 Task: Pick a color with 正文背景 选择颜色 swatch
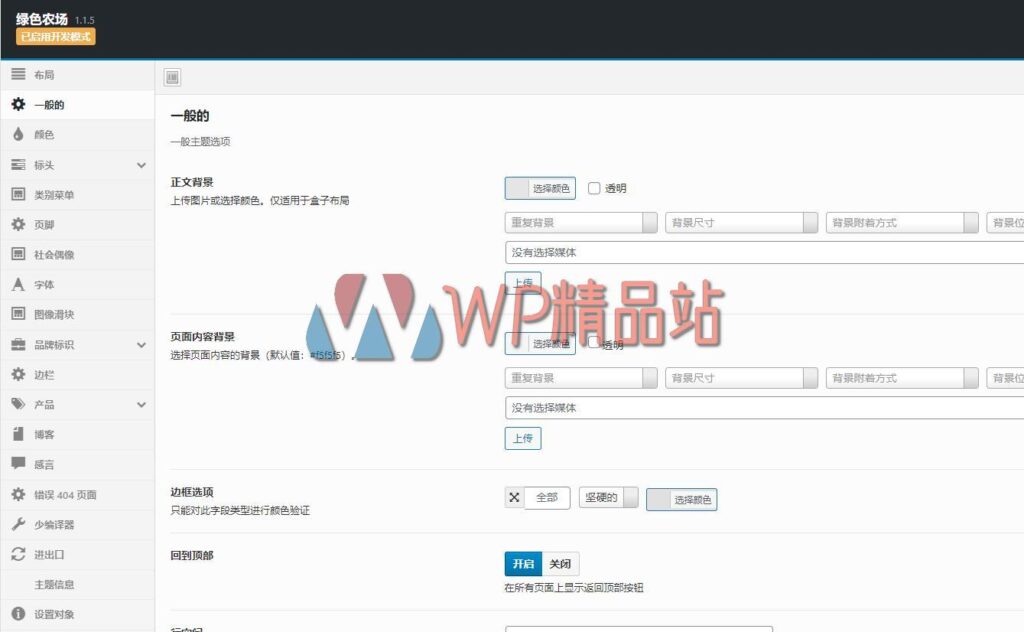[x=540, y=188]
